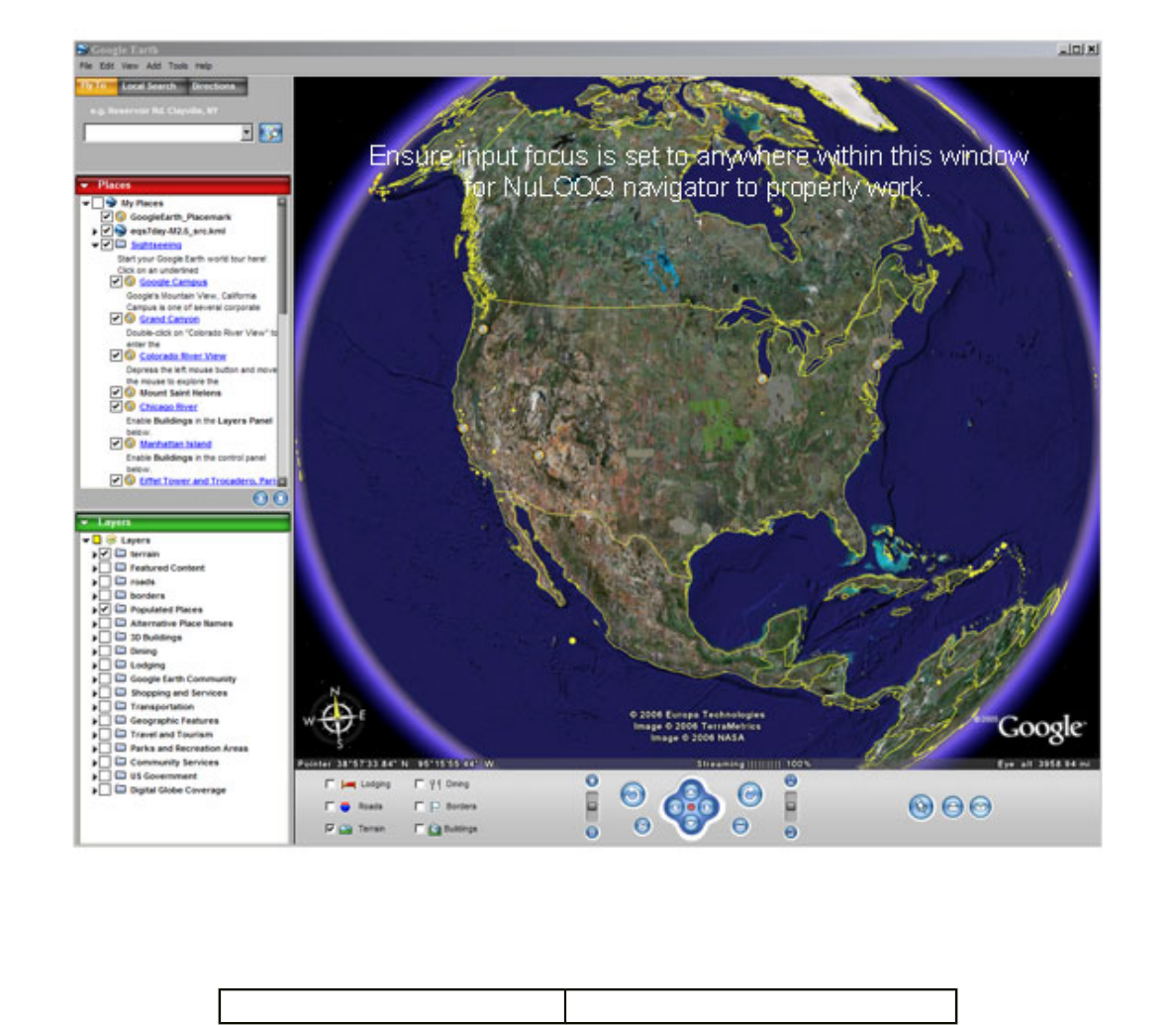The height and width of the screenshot is (1025, 1176).
Task: Toggle the Lodging checkbox in bottom bar
Action: [x=330, y=784]
